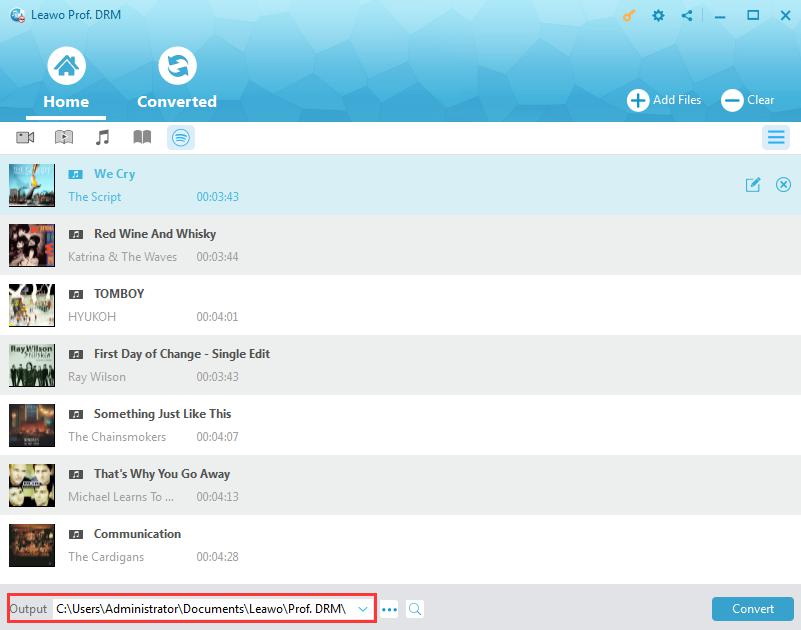Viewport: 801px width, 630px height.
Task: Click the music icon beside TOMBOY
Action: pyautogui.click(x=76, y=294)
